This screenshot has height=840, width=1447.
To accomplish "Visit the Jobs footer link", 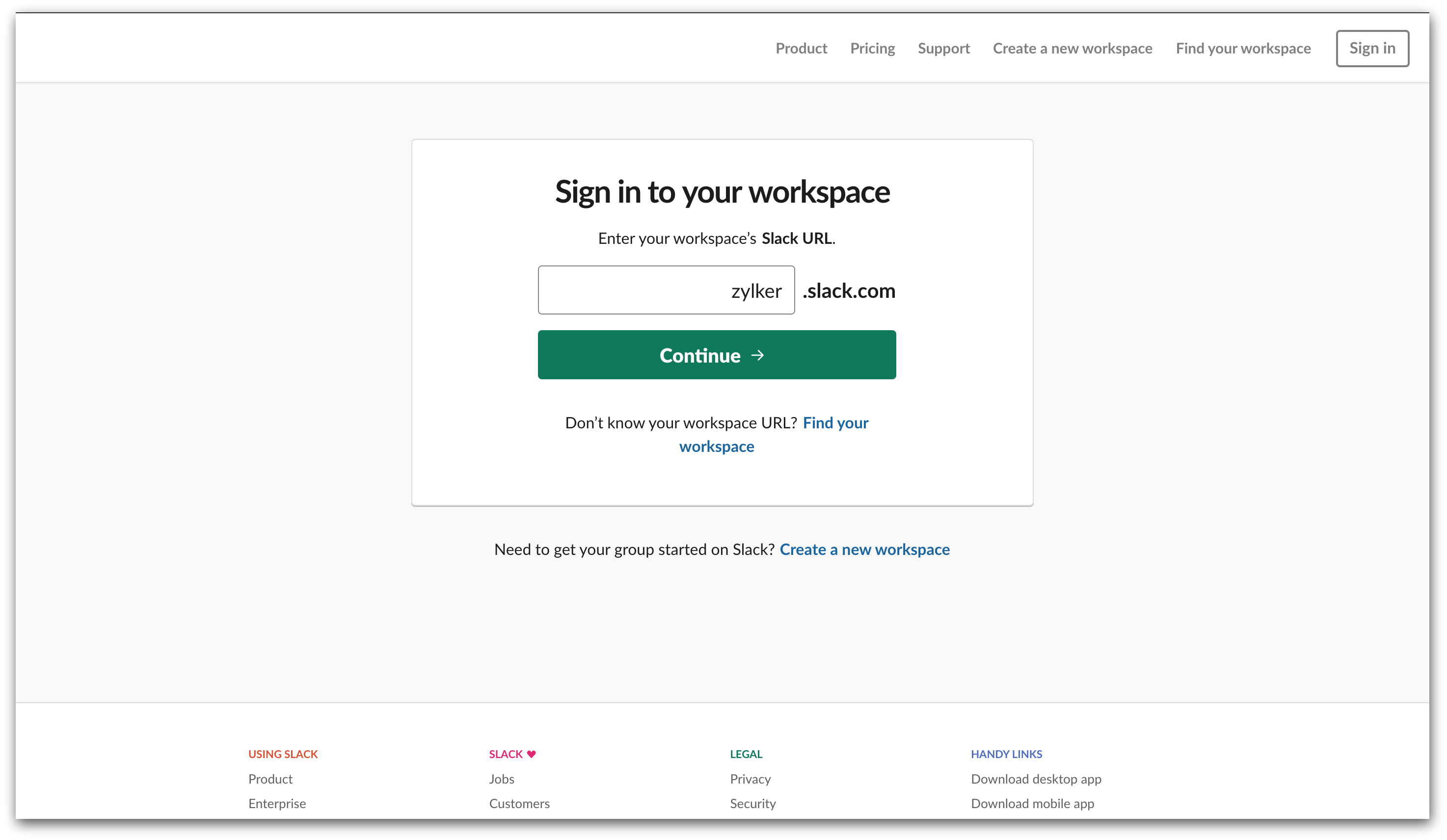I will 501,779.
